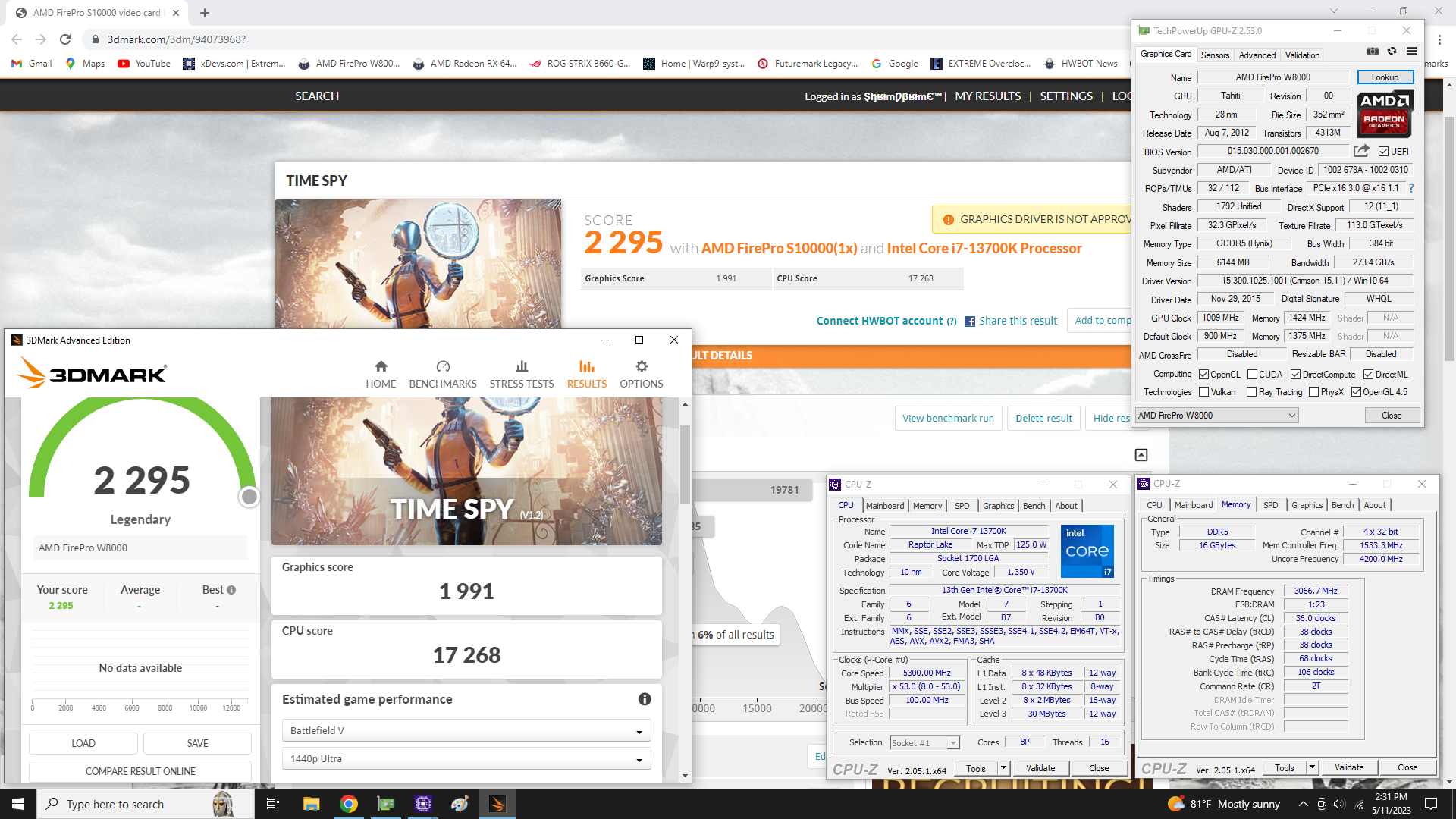Toggle the PhysX checkbox
1456x819 pixels.
1313,392
